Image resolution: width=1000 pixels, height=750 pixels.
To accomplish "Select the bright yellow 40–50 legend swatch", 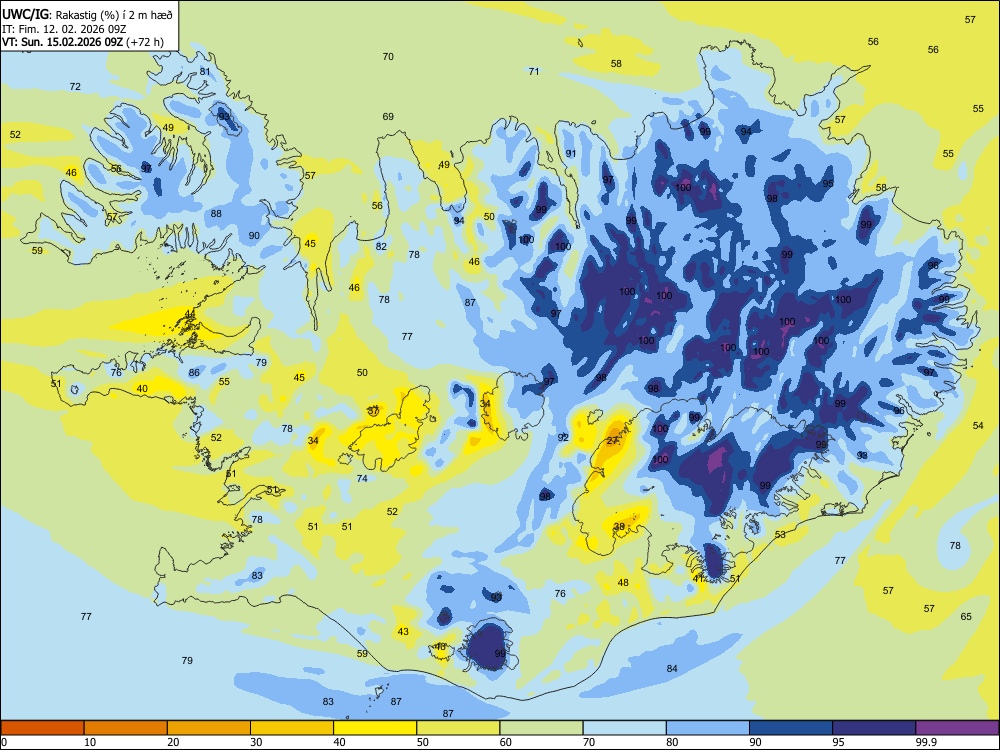I will coord(375,728).
